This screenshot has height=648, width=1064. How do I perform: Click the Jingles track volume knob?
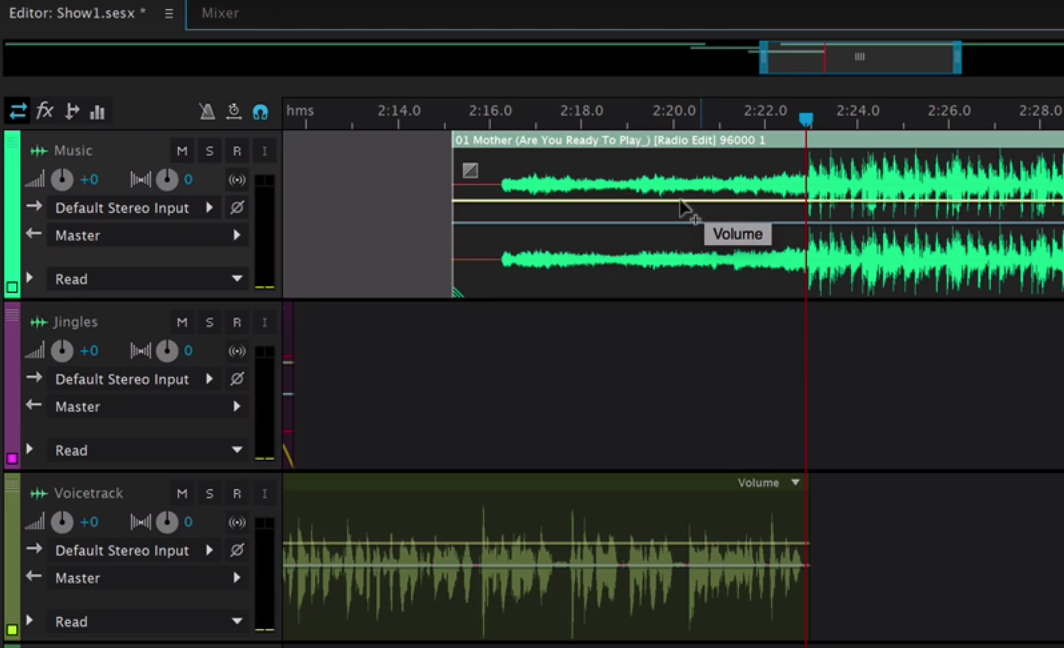pos(62,351)
